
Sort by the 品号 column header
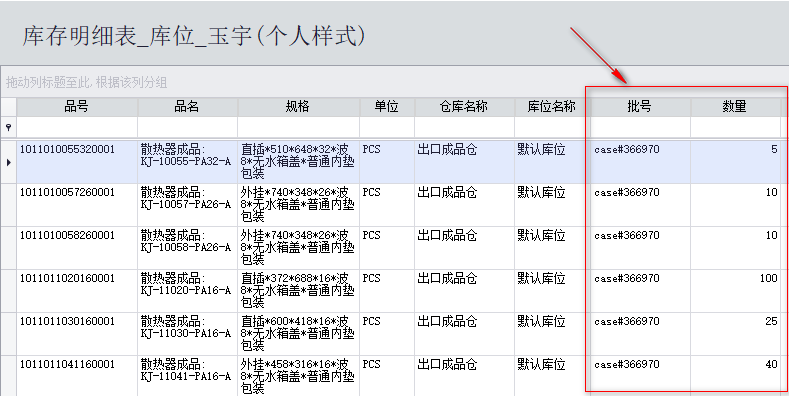pyautogui.click(x=77, y=107)
